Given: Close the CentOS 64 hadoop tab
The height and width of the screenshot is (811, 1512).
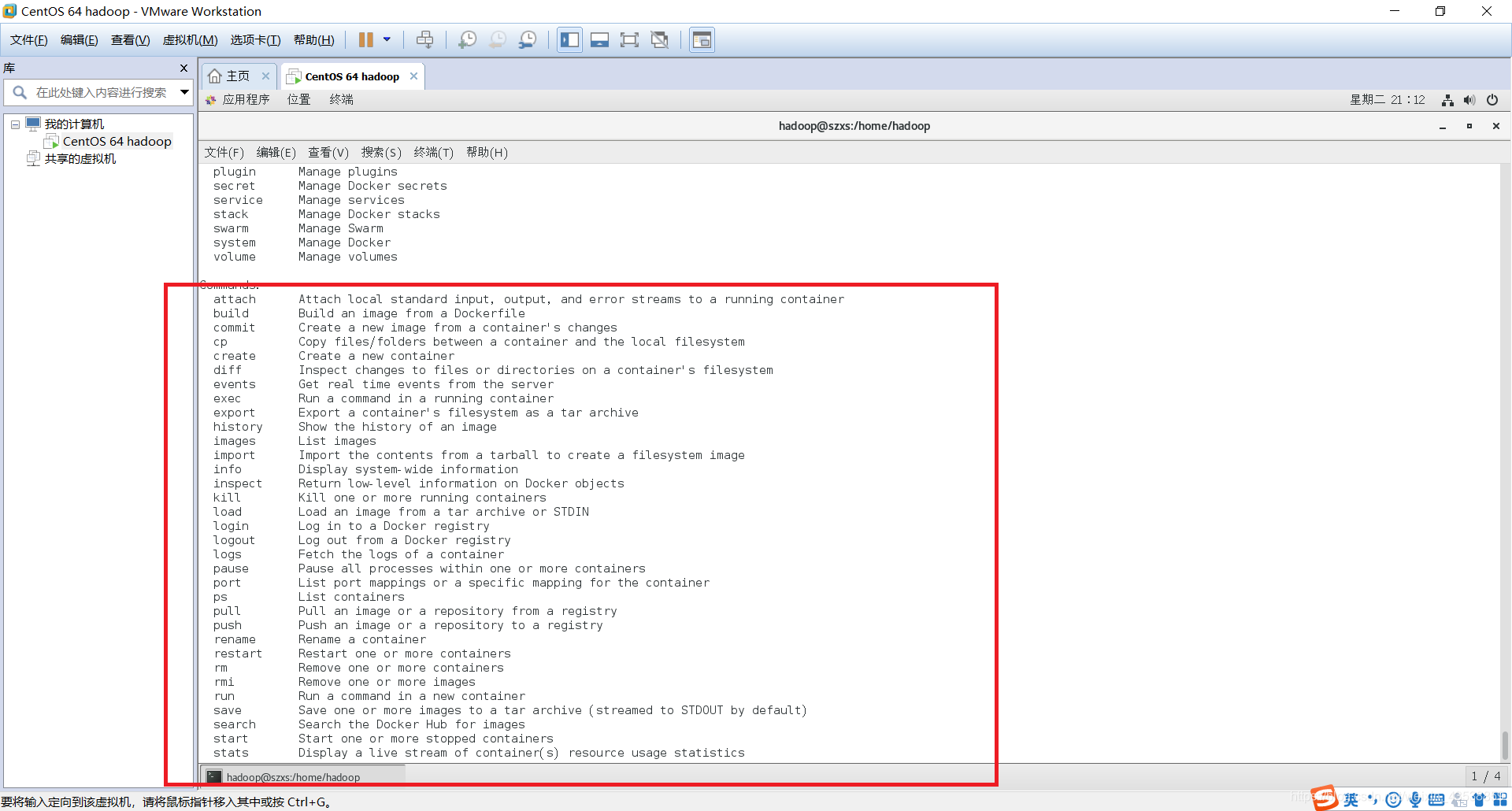Looking at the screenshot, I should tap(413, 76).
